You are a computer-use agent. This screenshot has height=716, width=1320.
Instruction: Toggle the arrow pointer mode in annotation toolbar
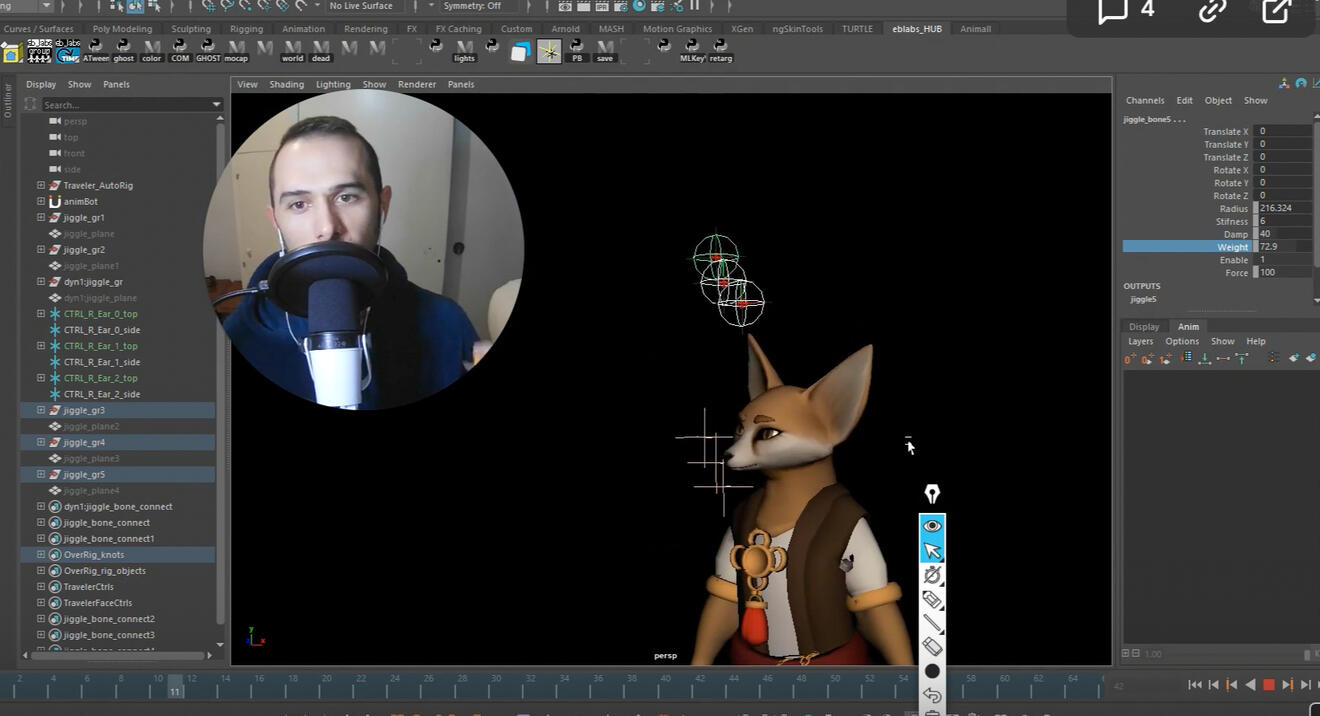click(932, 551)
